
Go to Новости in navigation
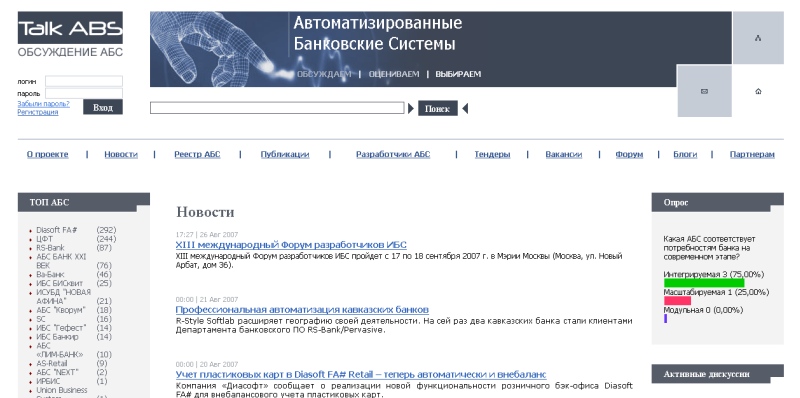coord(121,155)
